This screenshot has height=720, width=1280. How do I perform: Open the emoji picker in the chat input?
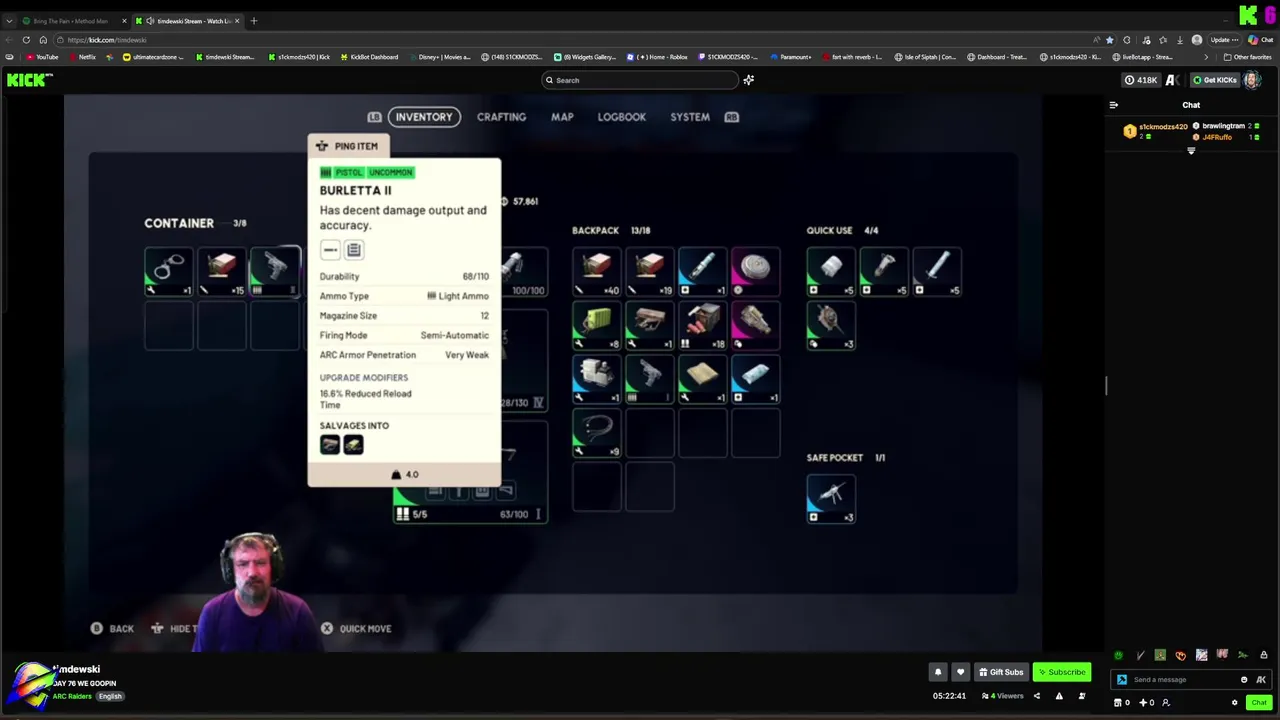pos(1244,680)
